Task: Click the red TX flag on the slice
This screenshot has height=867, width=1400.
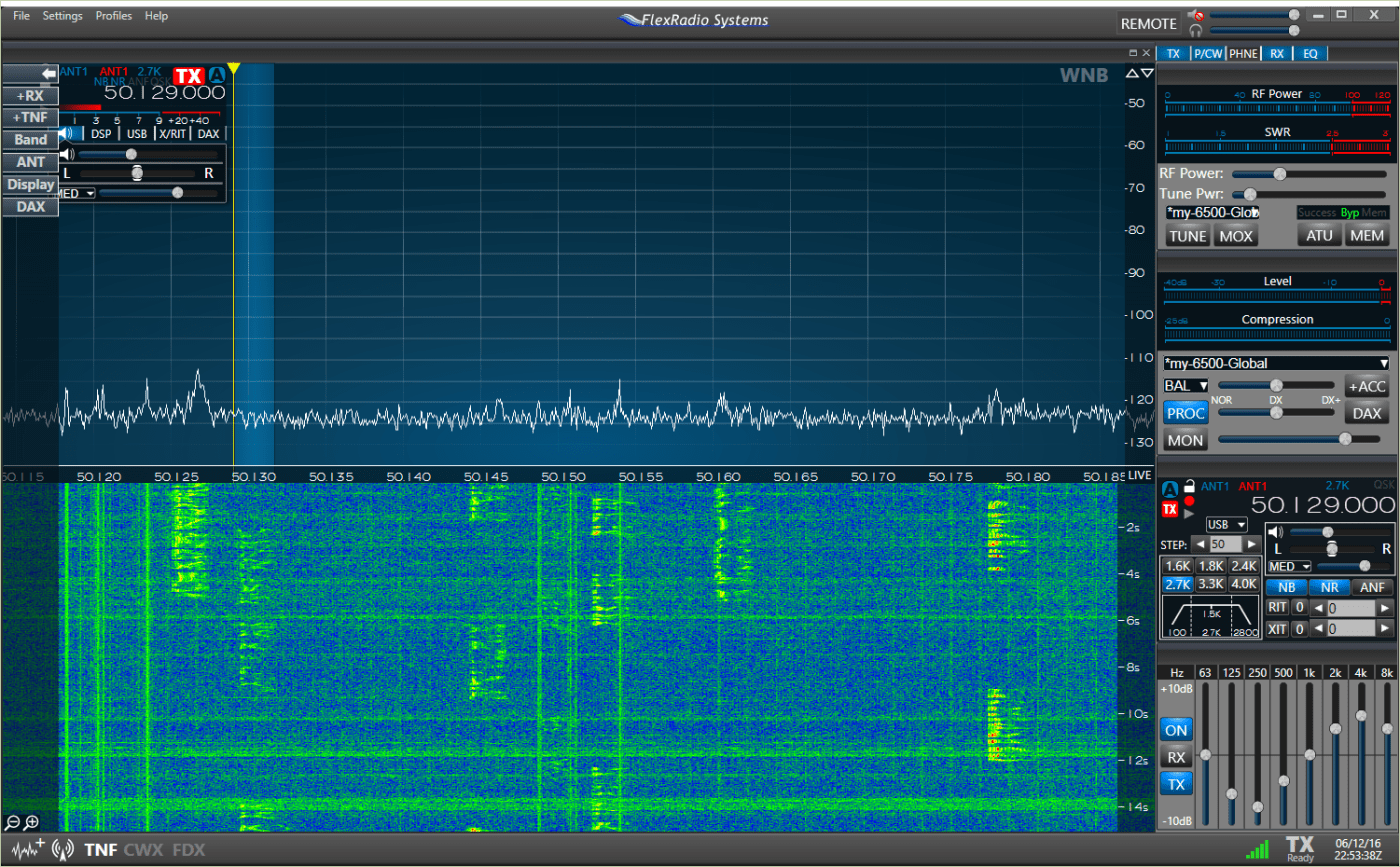Action: pos(188,76)
